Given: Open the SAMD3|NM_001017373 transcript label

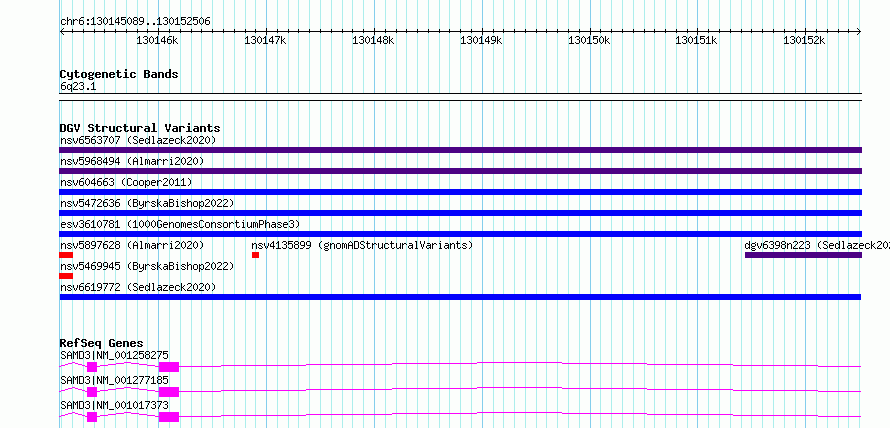Looking at the screenshot, I should (114, 405).
